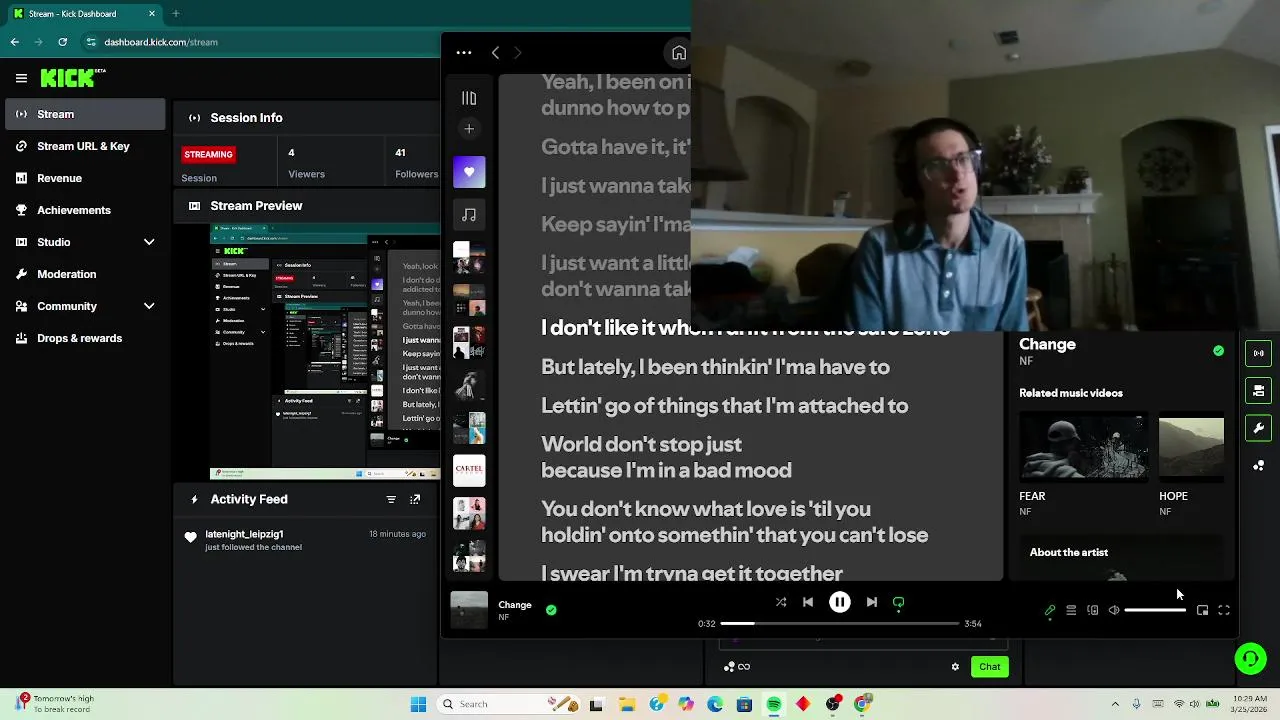Image resolution: width=1280 pixels, height=720 pixels.
Task: Open Your Library in Spotify sidebar
Action: click(469, 98)
